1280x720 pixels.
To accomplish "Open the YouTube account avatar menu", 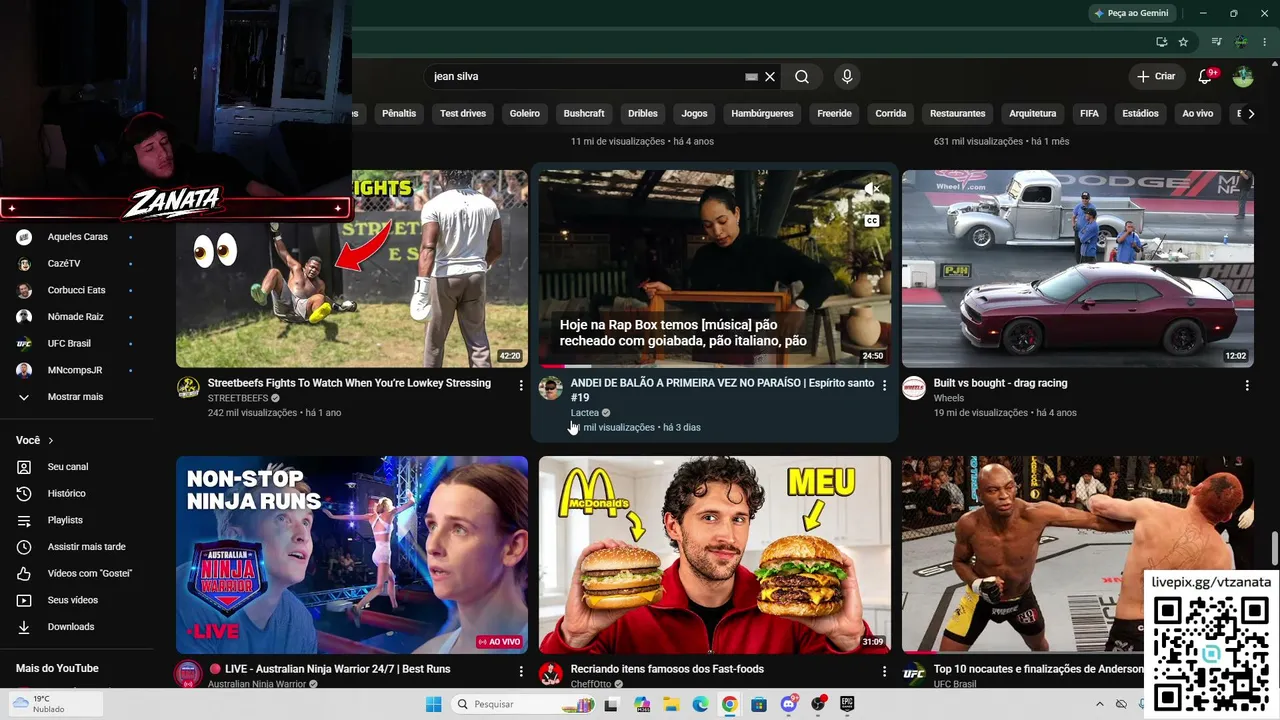I will pyautogui.click(x=1243, y=77).
